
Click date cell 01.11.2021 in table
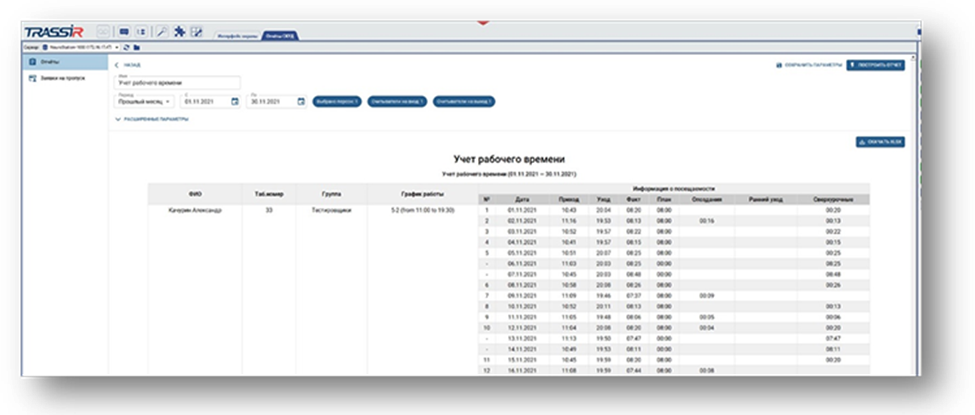(x=522, y=210)
